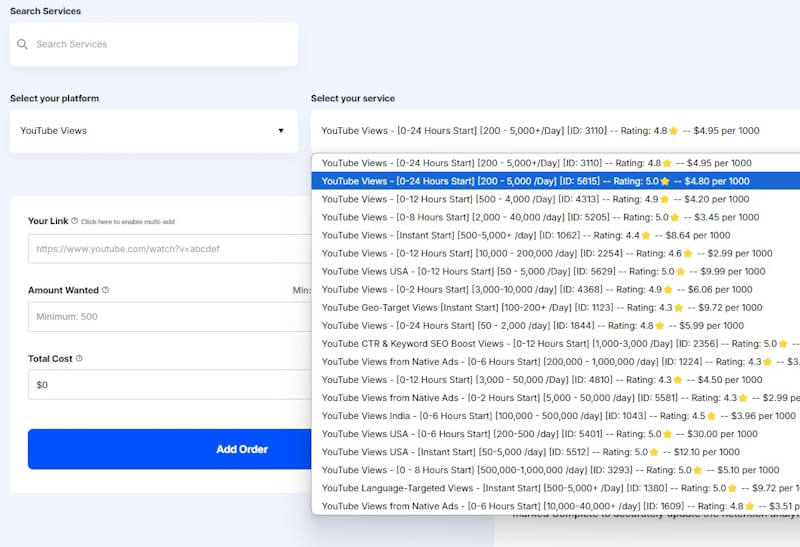The image size is (800, 547).
Task: Focus the Search Services text field
Action: click(x=160, y=45)
